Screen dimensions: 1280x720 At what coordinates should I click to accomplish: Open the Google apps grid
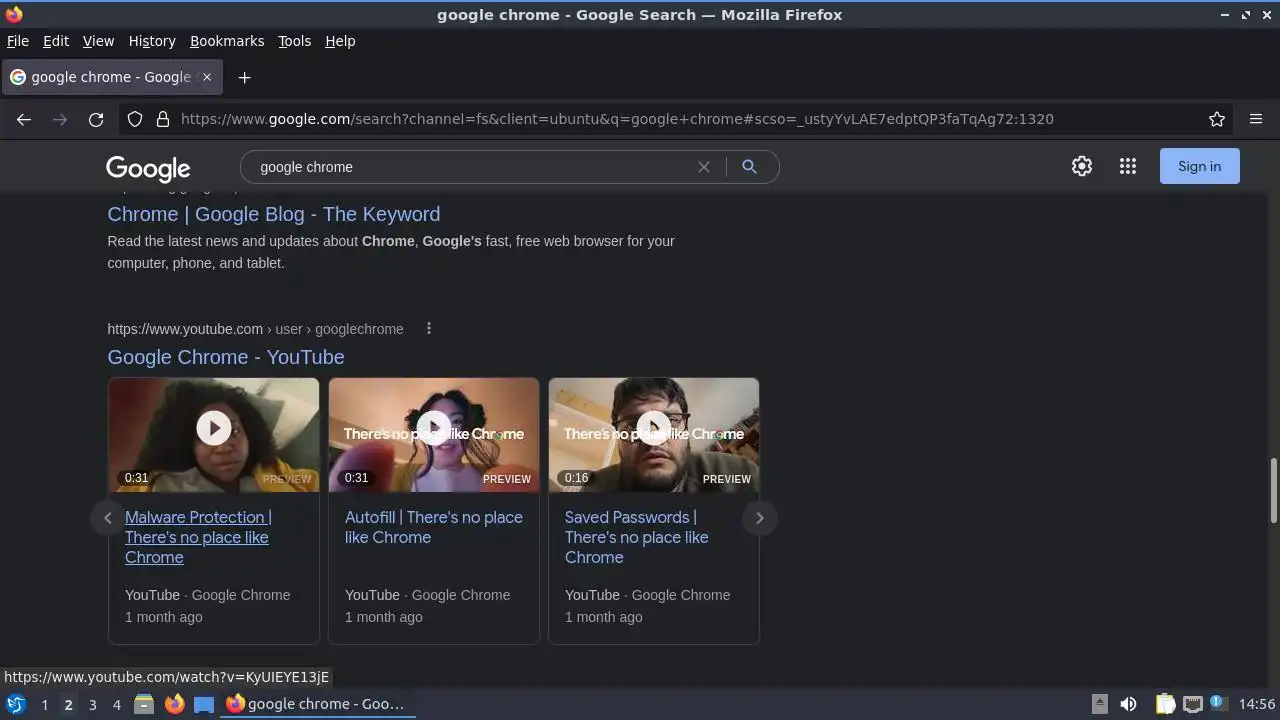click(x=1128, y=166)
